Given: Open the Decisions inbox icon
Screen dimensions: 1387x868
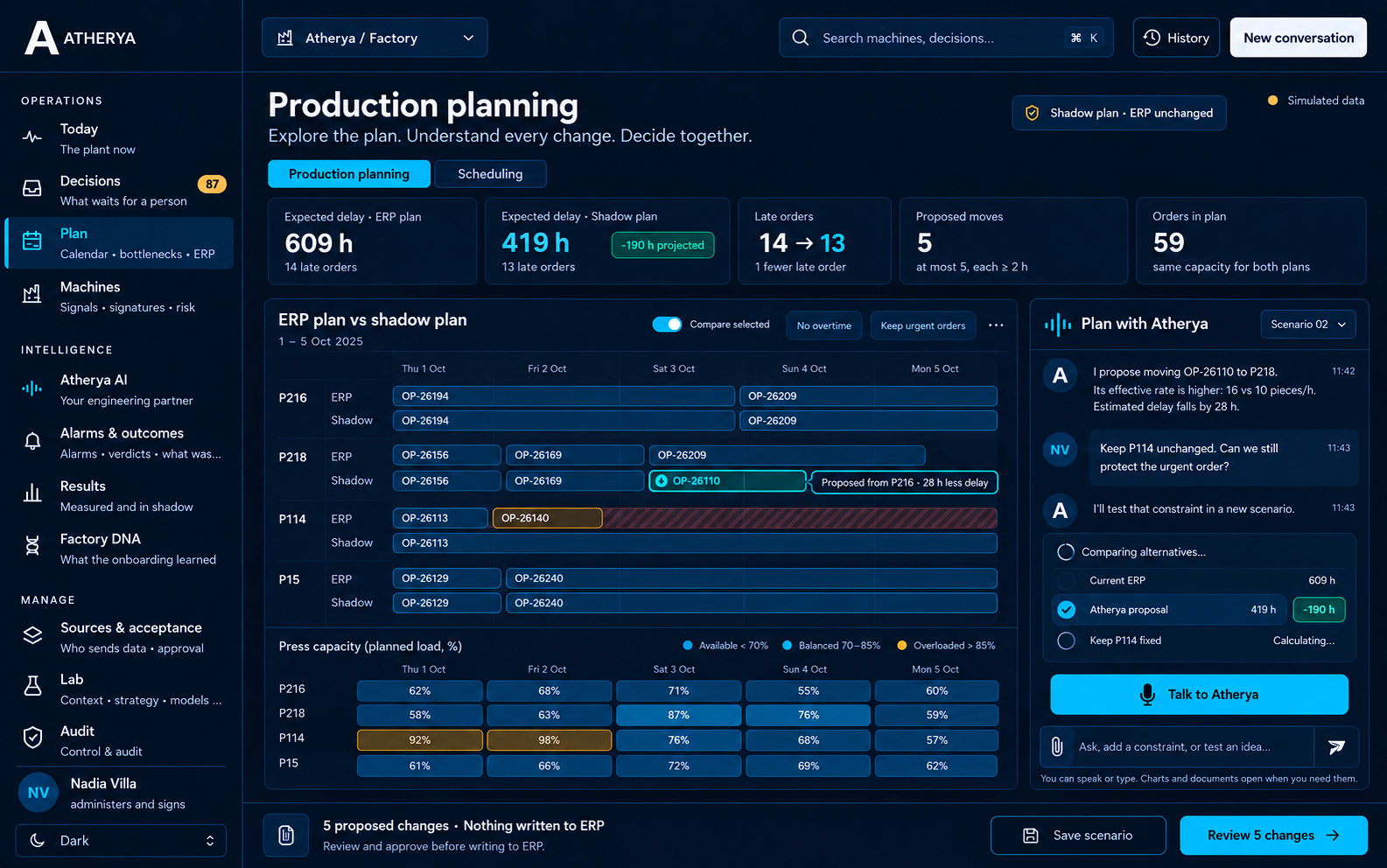Looking at the screenshot, I should tap(32, 189).
